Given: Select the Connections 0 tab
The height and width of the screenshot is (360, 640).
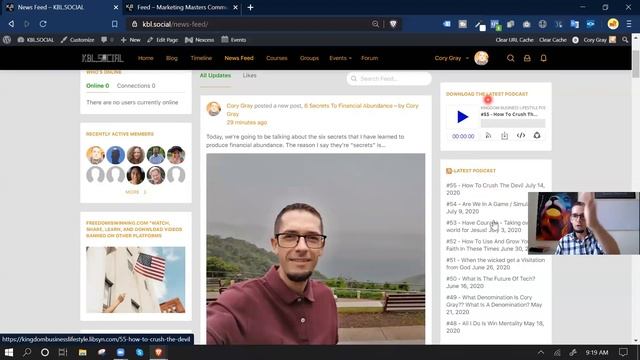Looking at the screenshot, I should [136, 86].
